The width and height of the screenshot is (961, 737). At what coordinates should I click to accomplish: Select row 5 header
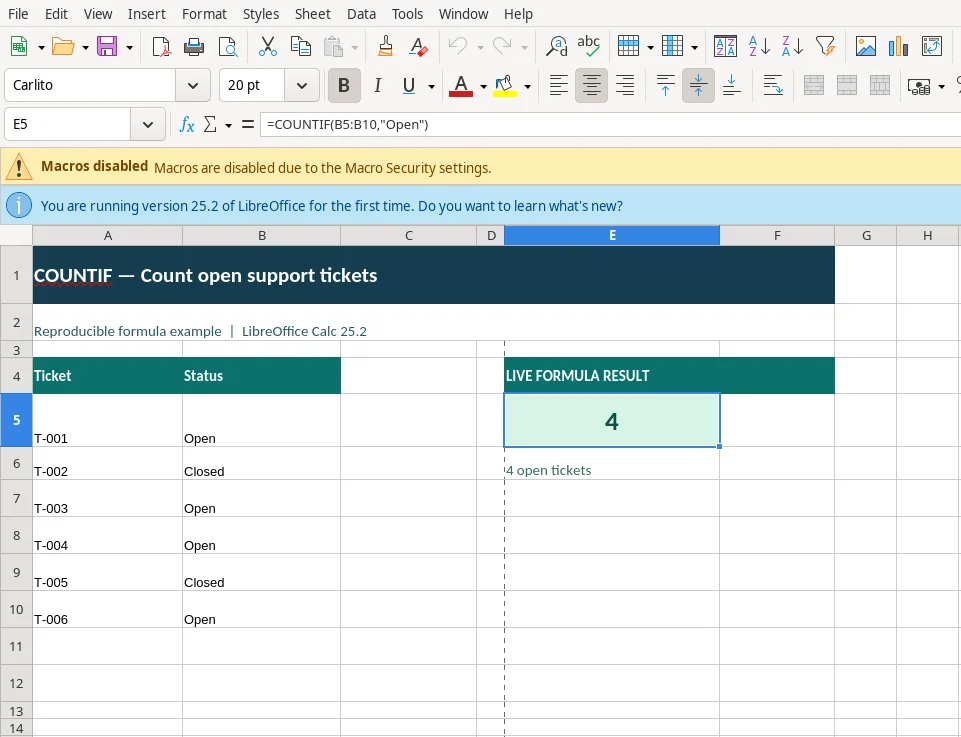(x=17, y=420)
